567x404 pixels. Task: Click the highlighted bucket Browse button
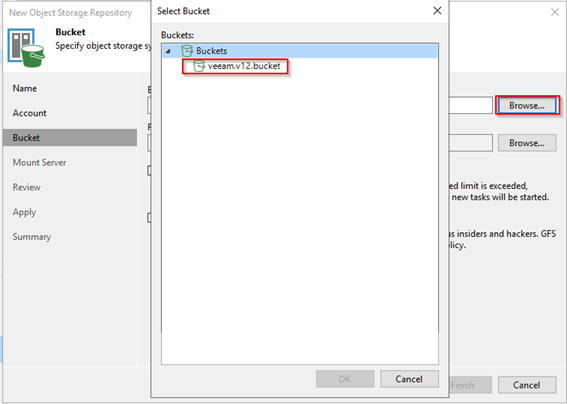pyautogui.click(x=527, y=106)
